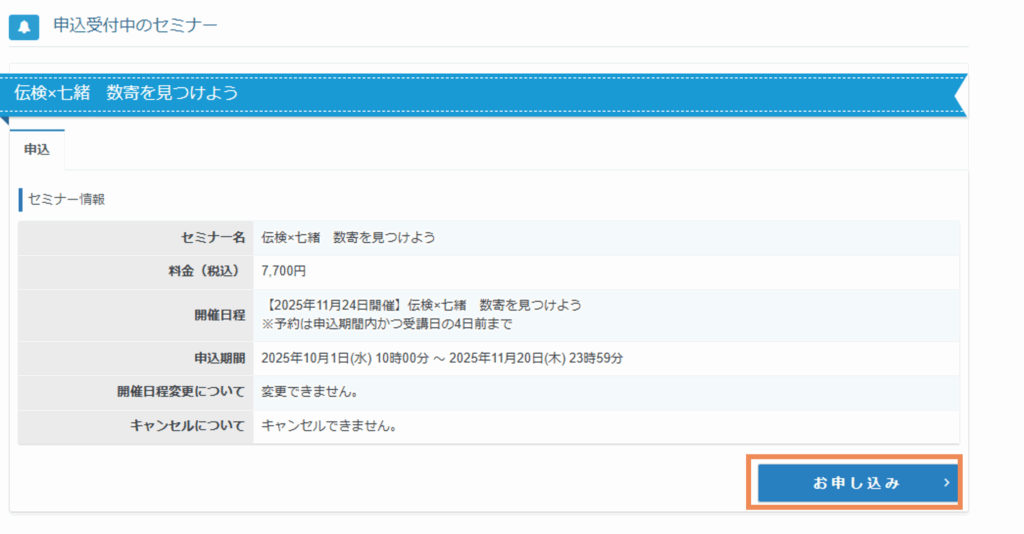
Task: Click the 7,700円 price value
Action: [284, 272]
